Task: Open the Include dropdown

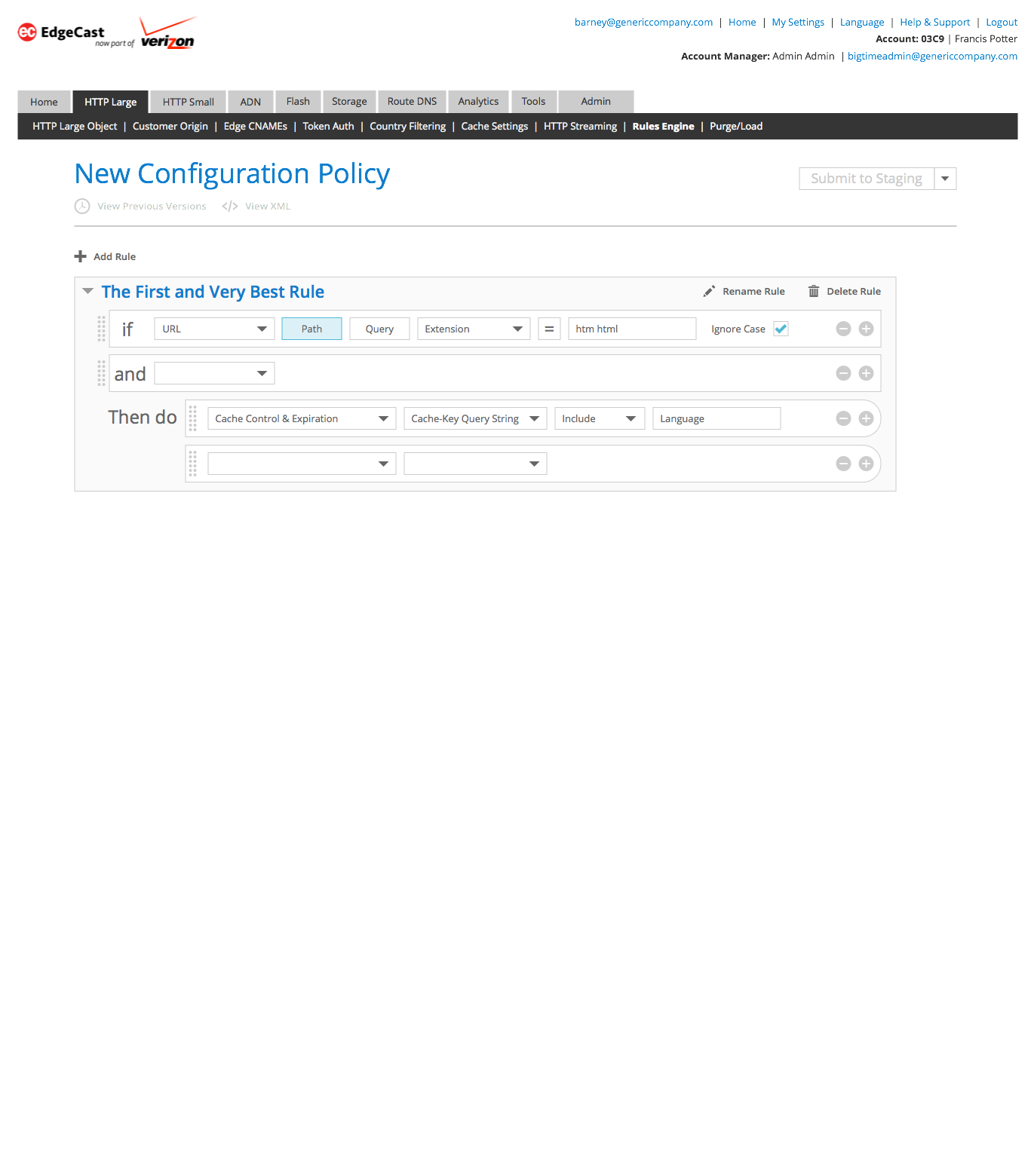Action: [600, 418]
